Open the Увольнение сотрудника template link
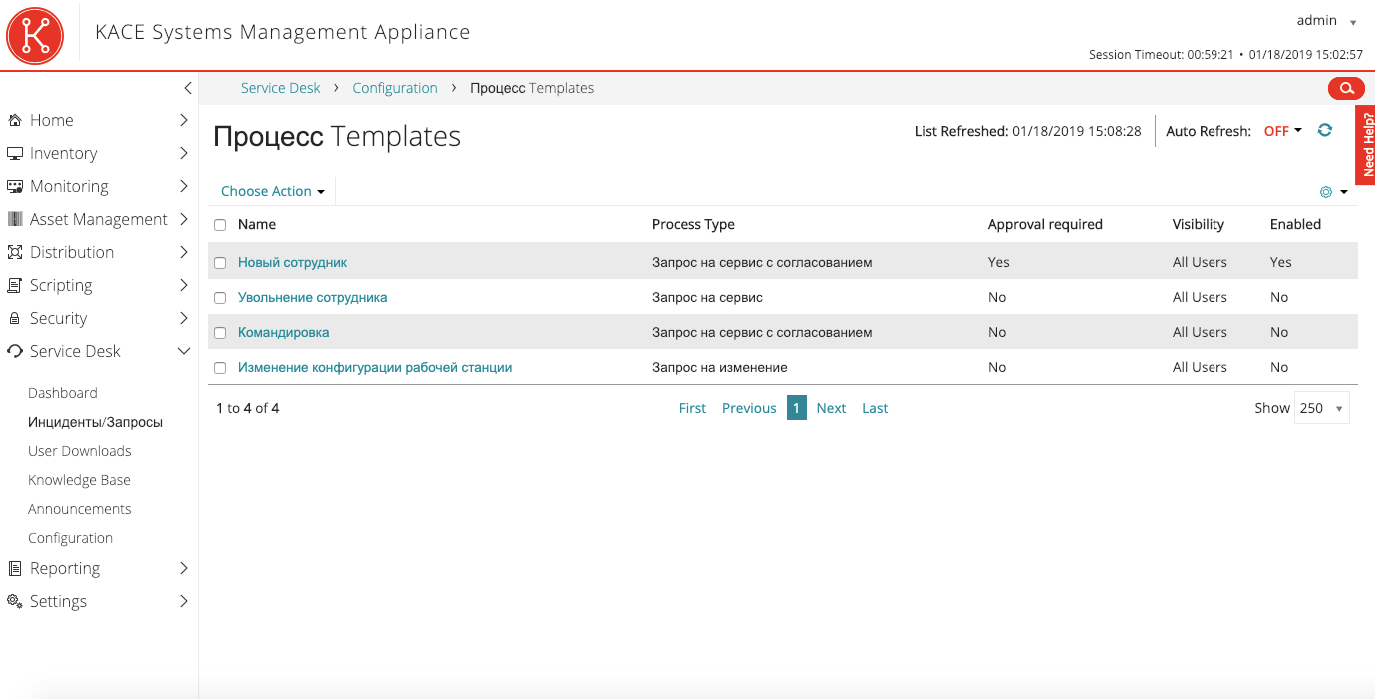Viewport: 1375px width, 699px height. 312,297
